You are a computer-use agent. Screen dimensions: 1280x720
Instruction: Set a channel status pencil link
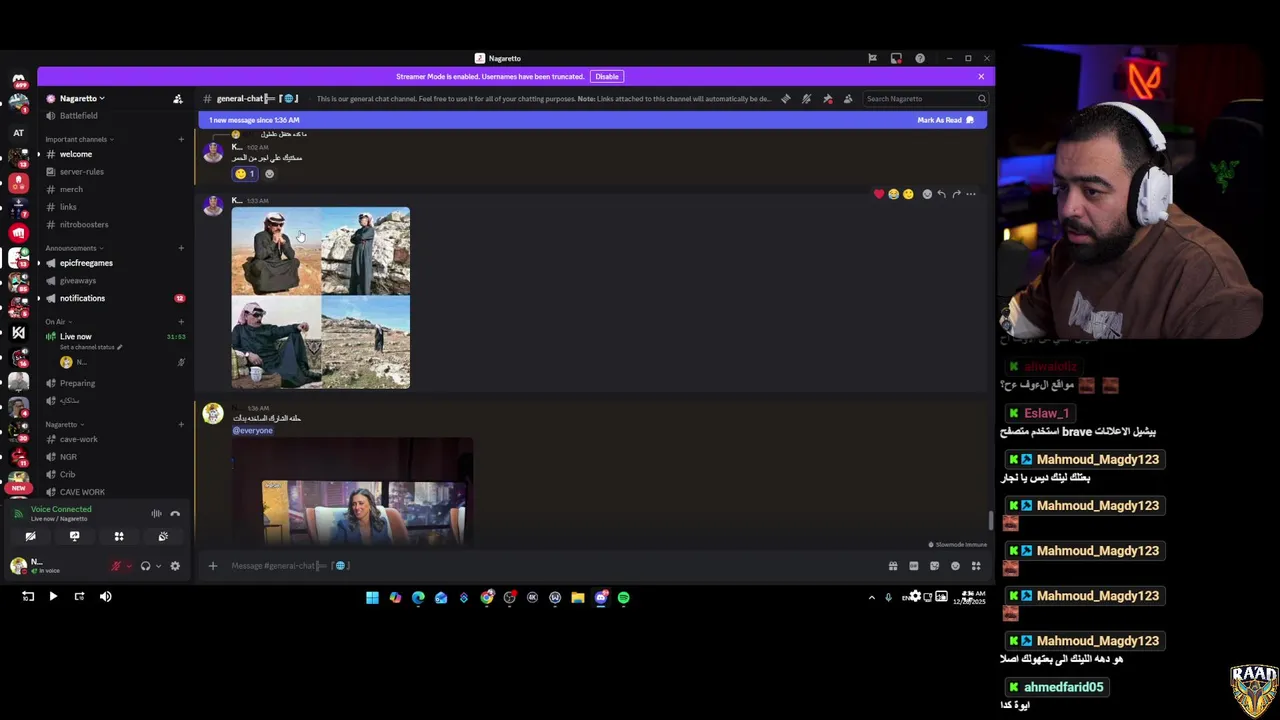[x=90, y=347]
